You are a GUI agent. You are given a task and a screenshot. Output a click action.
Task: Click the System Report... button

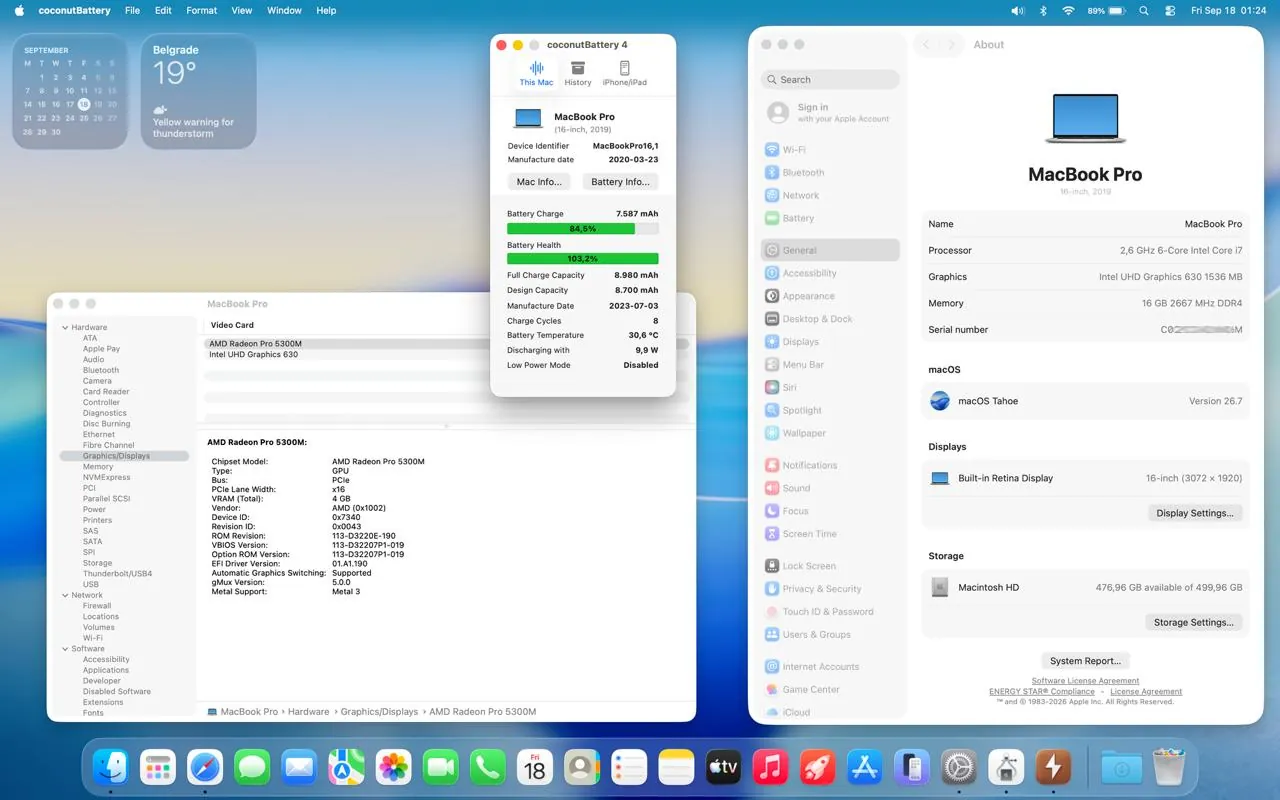click(1085, 661)
